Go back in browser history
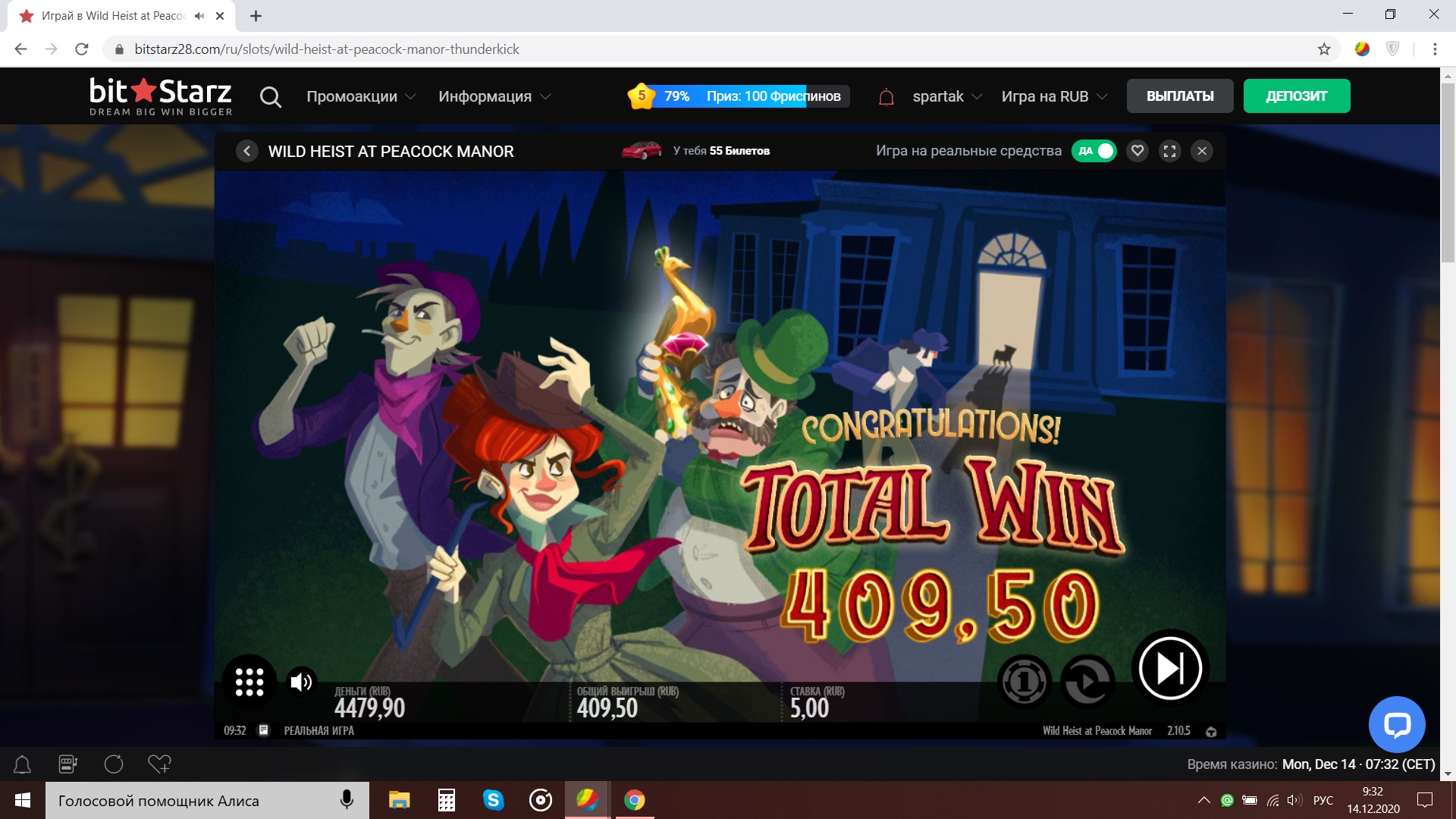 point(20,49)
